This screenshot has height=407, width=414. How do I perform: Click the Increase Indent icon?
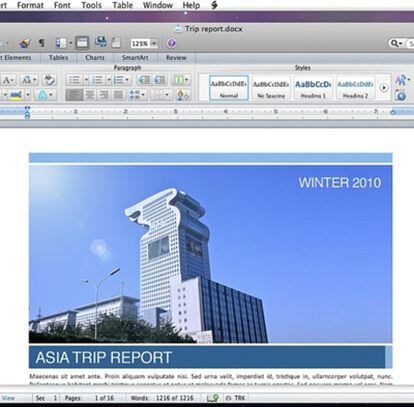[159, 80]
